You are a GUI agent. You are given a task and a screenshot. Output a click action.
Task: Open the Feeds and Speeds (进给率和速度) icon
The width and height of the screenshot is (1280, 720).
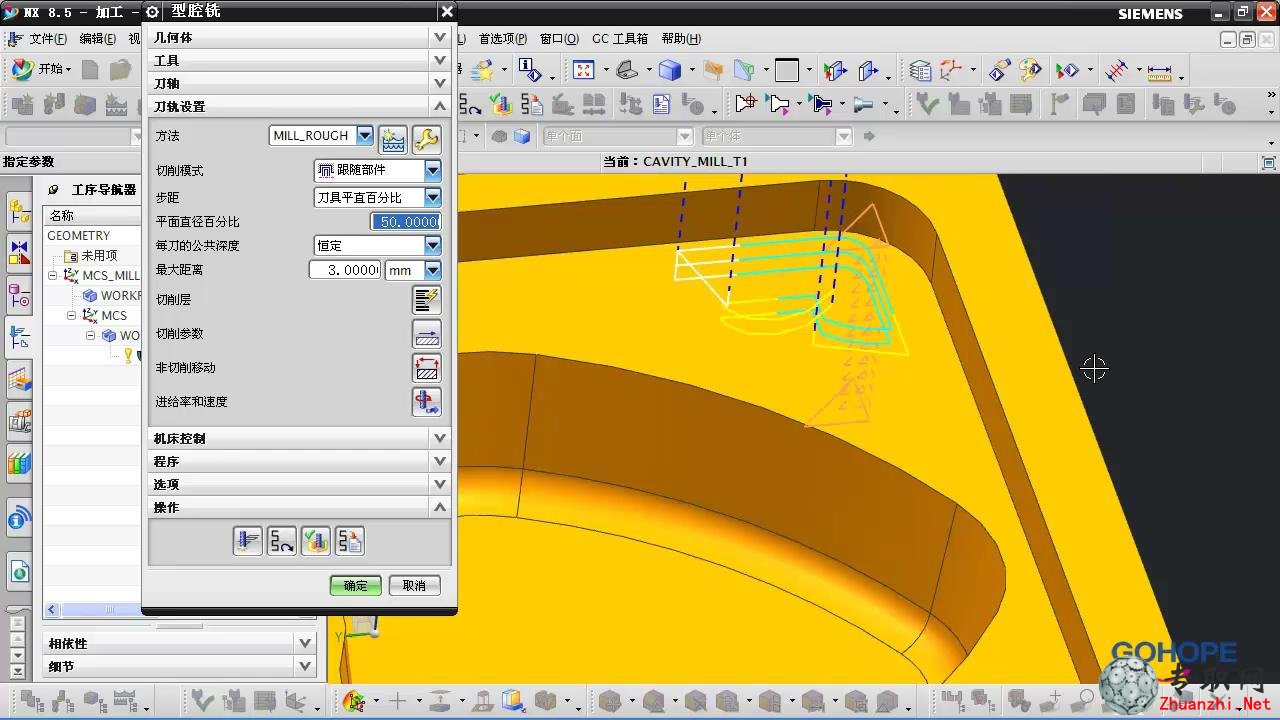(x=427, y=402)
